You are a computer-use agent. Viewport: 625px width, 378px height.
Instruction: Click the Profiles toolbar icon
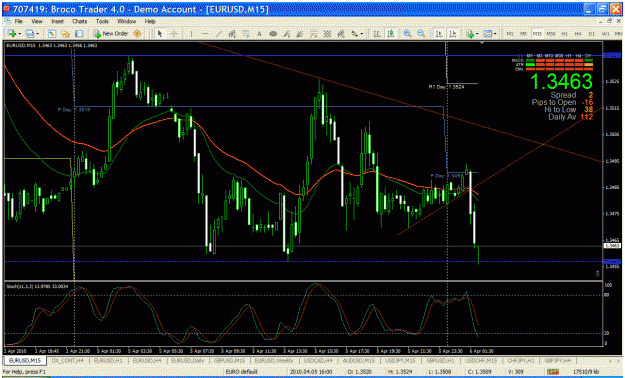point(29,34)
